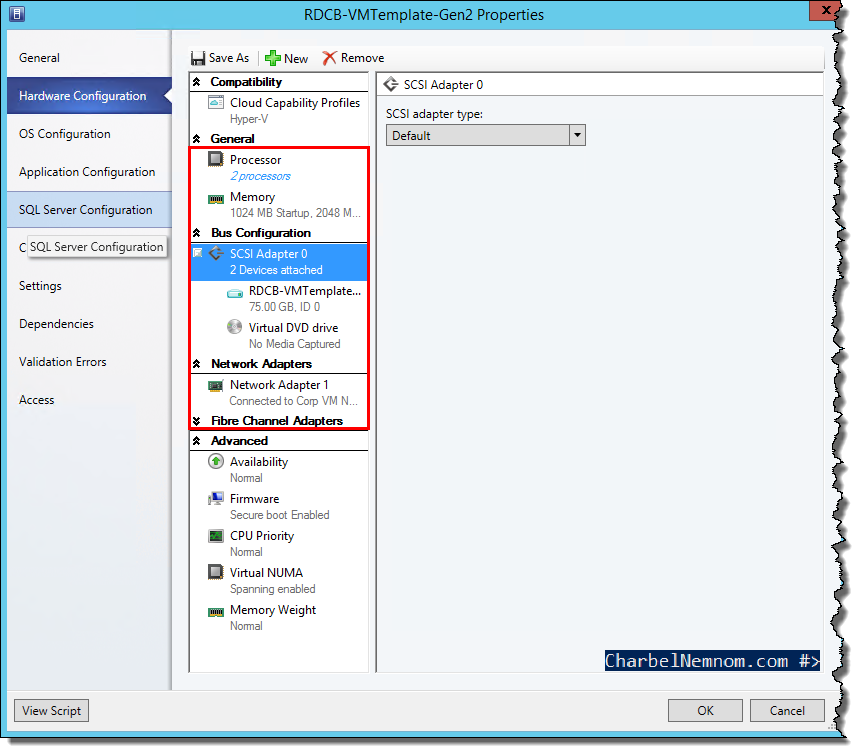This screenshot has width=863, height=753.
Task: Select the Processor chip icon
Action: [216, 160]
